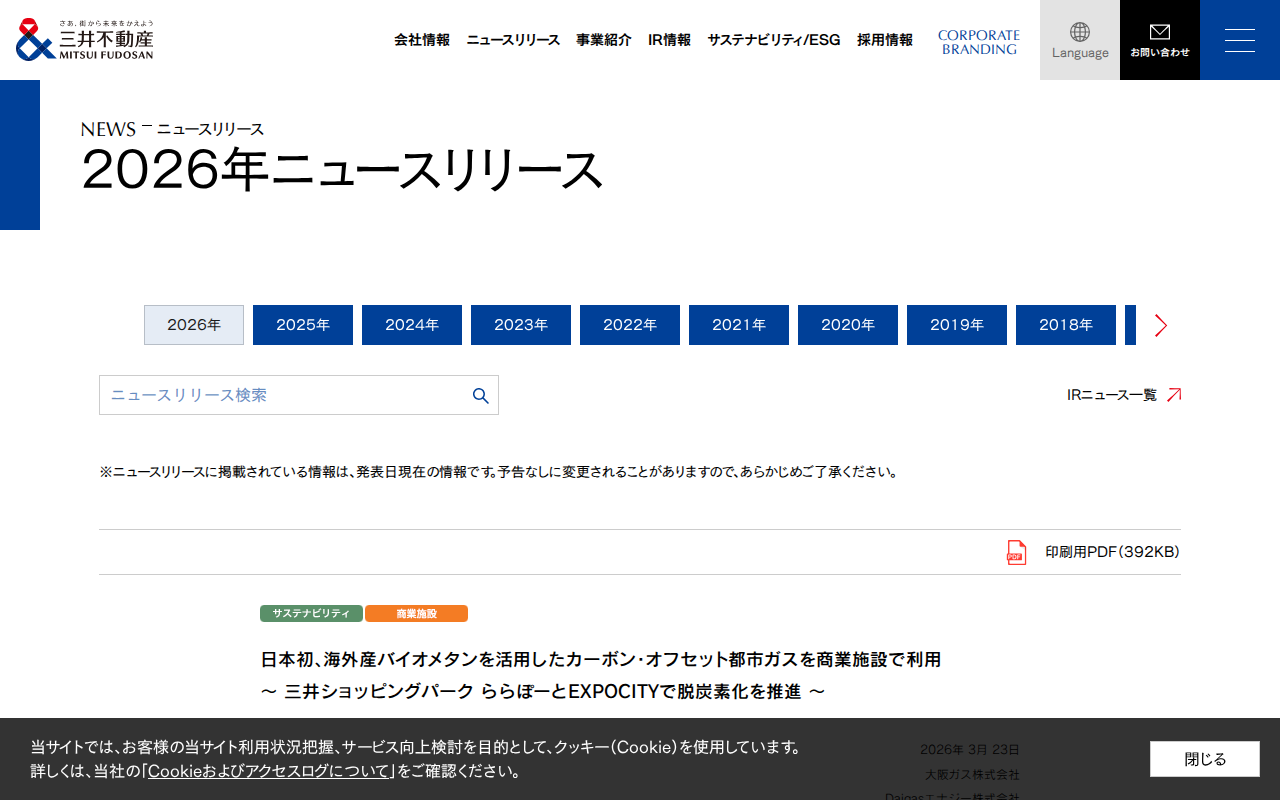The image size is (1280, 800).
Task: Open 事業紹介 menu
Action: [x=604, y=40]
